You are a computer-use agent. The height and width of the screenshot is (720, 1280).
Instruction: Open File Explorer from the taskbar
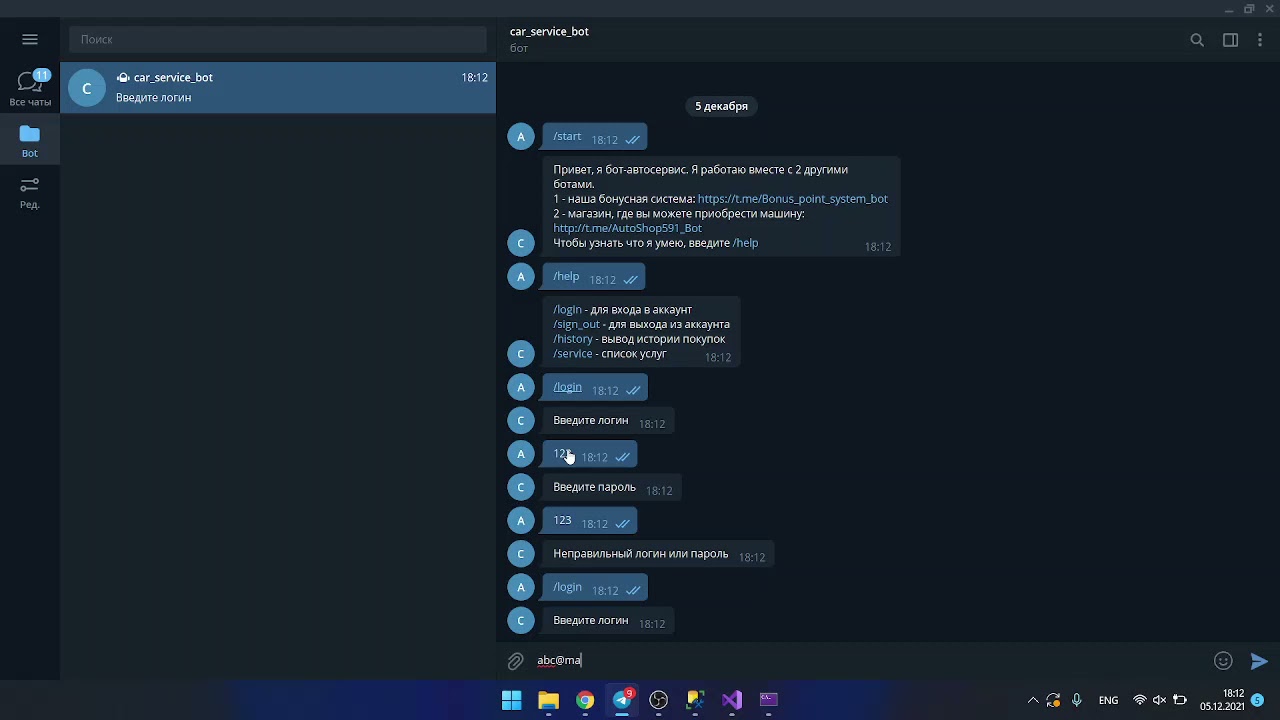tap(548, 700)
